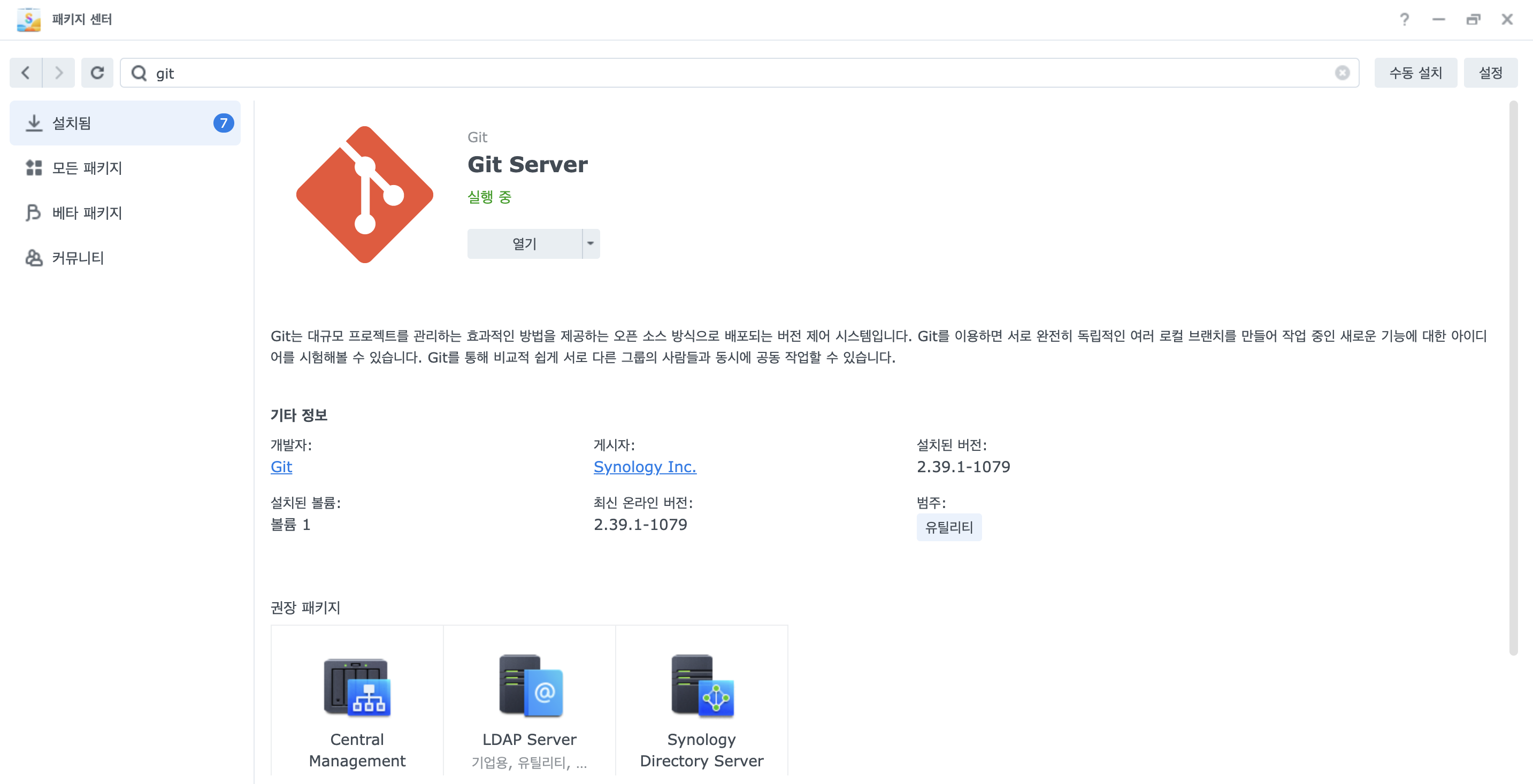Go forward with the right arrow button

click(x=58, y=73)
